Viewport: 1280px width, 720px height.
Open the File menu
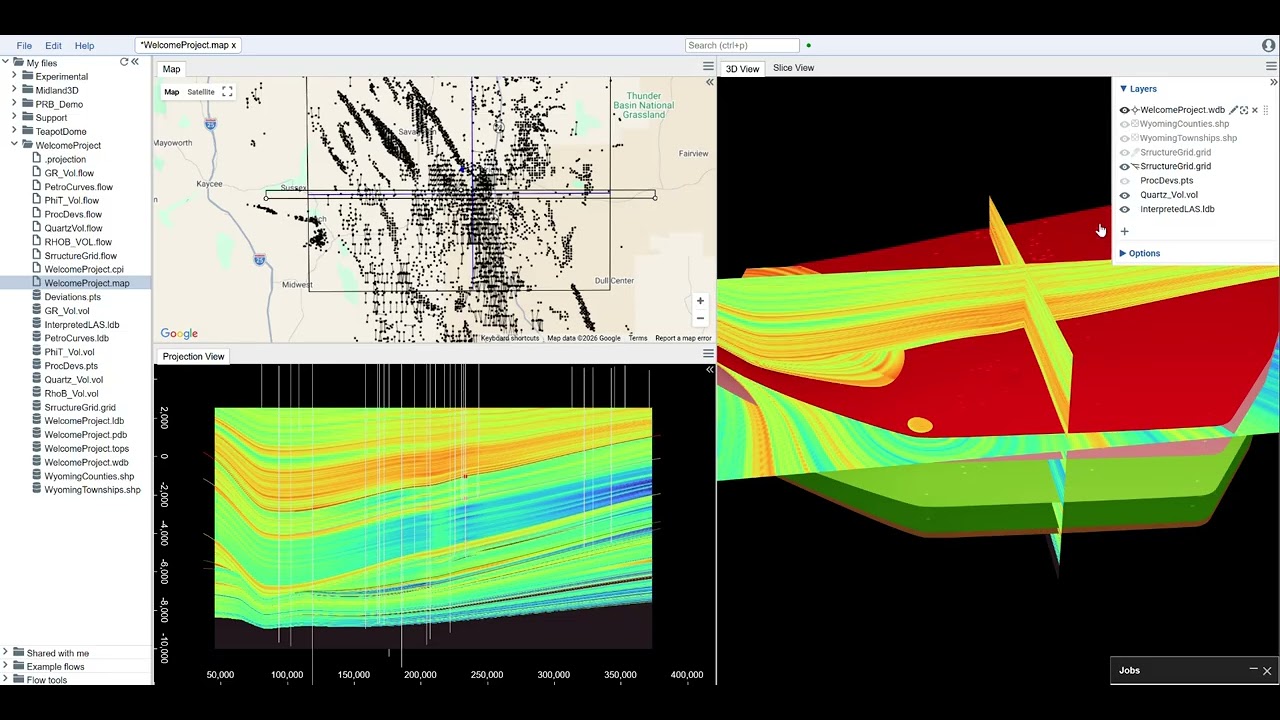(x=24, y=45)
